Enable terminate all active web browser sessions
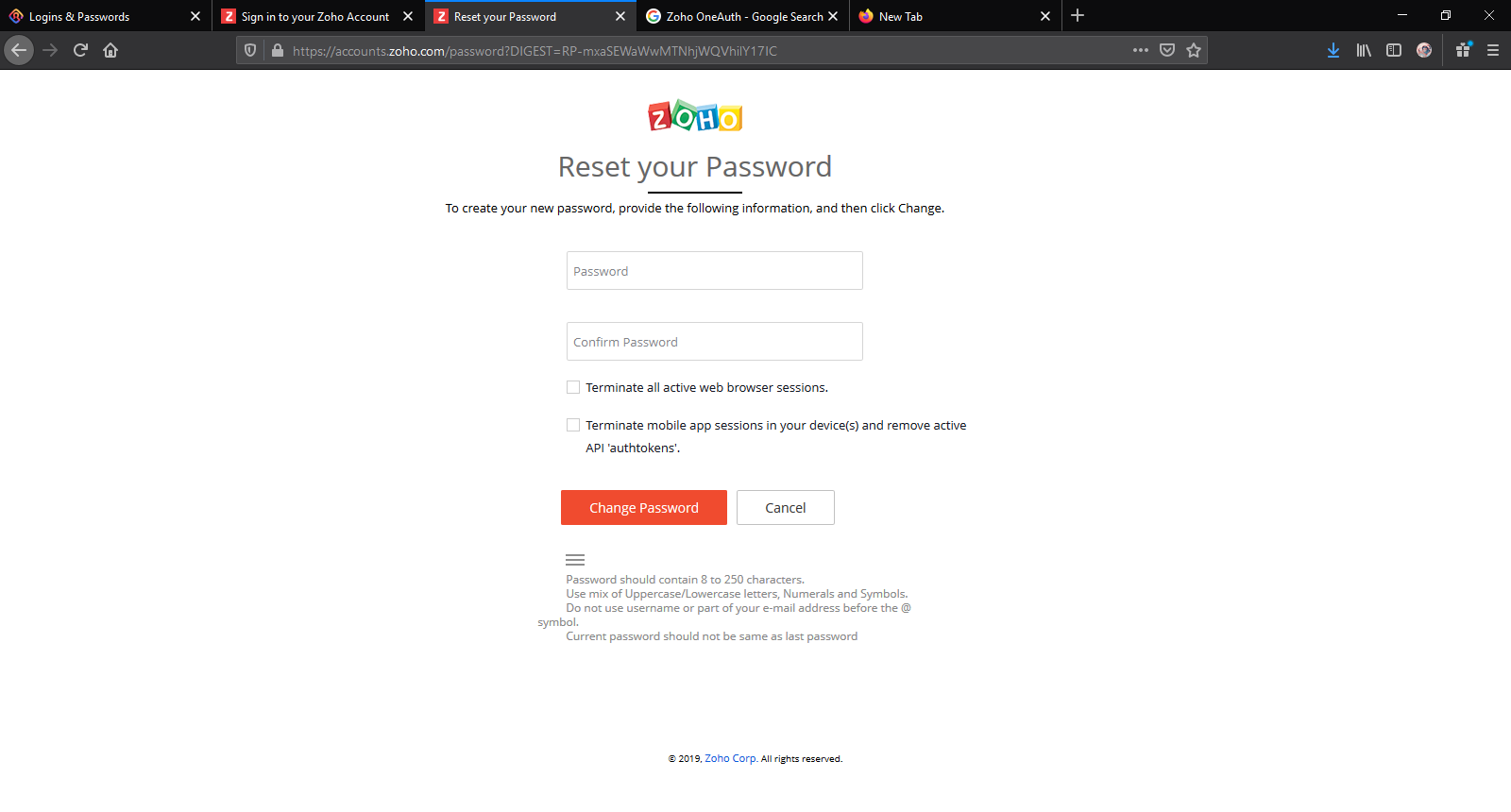The height and width of the screenshot is (812, 1511). pyautogui.click(x=573, y=387)
